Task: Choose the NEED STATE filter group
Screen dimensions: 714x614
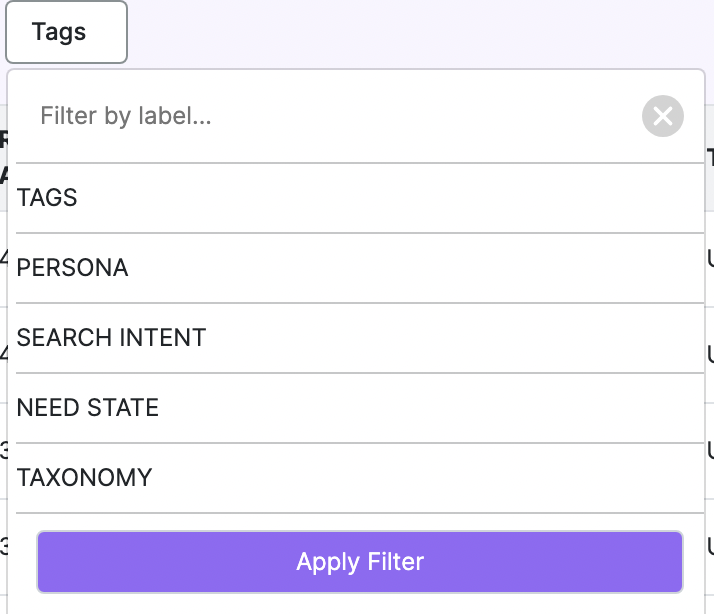Action: (x=360, y=408)
